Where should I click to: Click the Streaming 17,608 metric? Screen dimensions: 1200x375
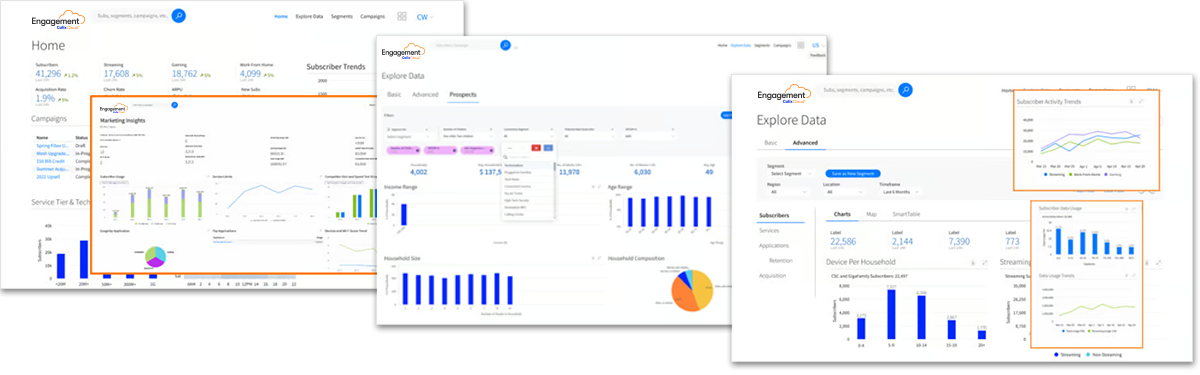click(x=116, y=74)
